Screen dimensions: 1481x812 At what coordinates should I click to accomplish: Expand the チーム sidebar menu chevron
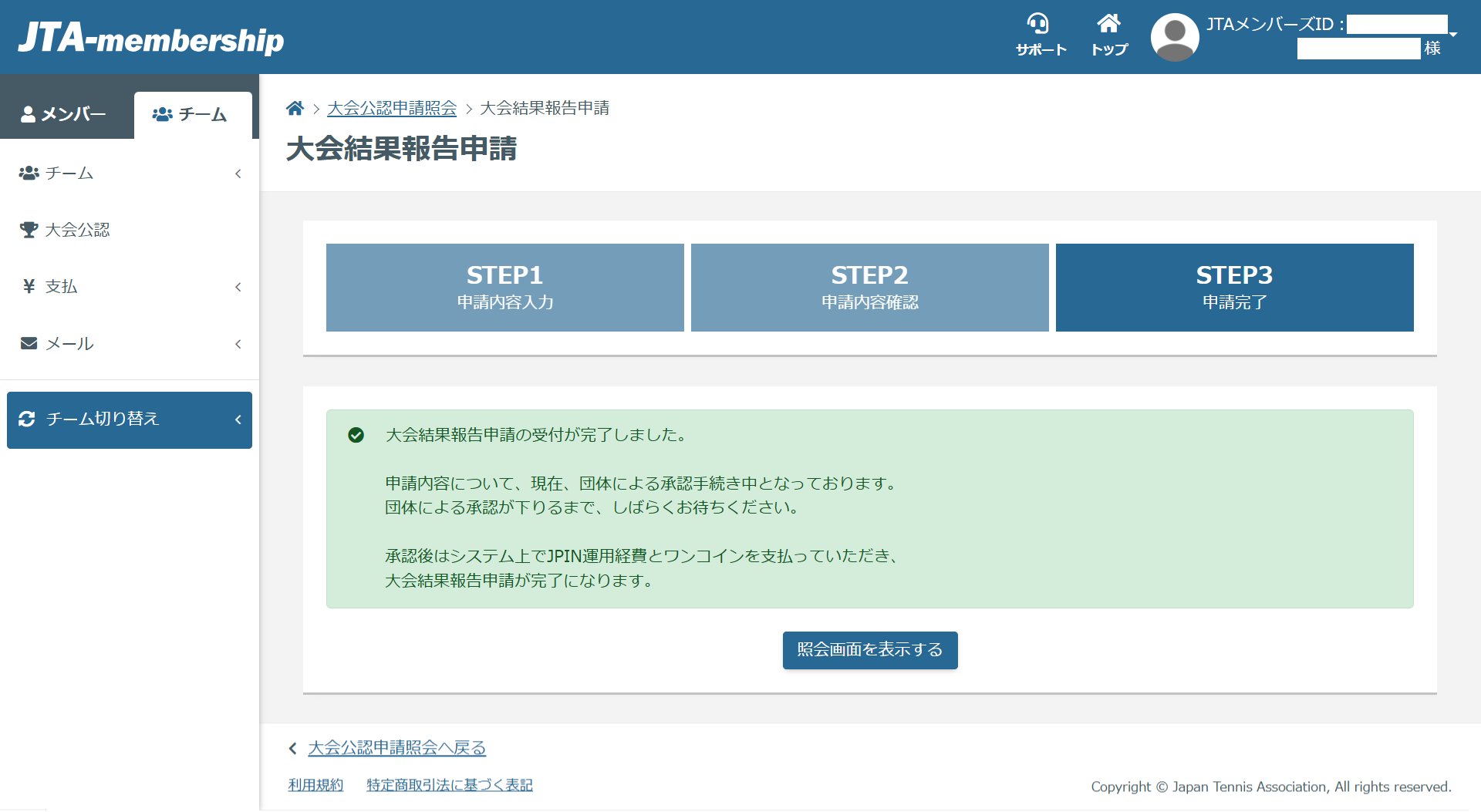238,174
